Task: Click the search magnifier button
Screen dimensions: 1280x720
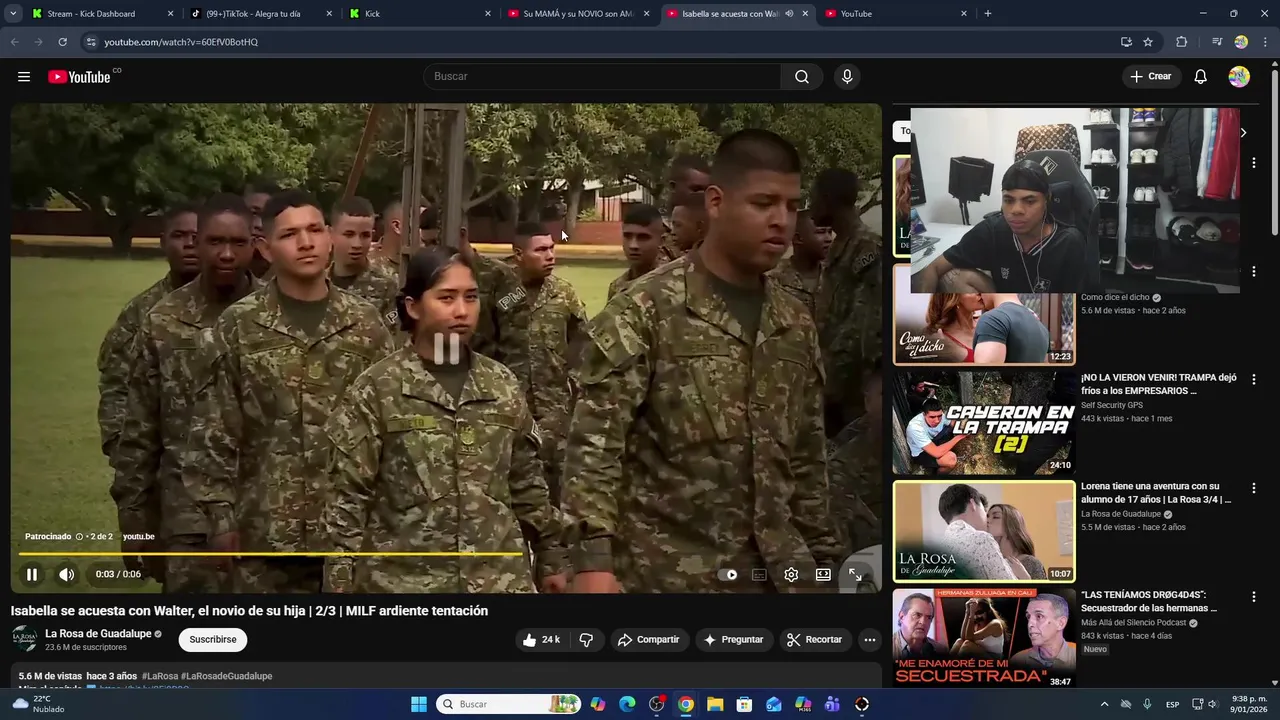Action: (802, 77)
